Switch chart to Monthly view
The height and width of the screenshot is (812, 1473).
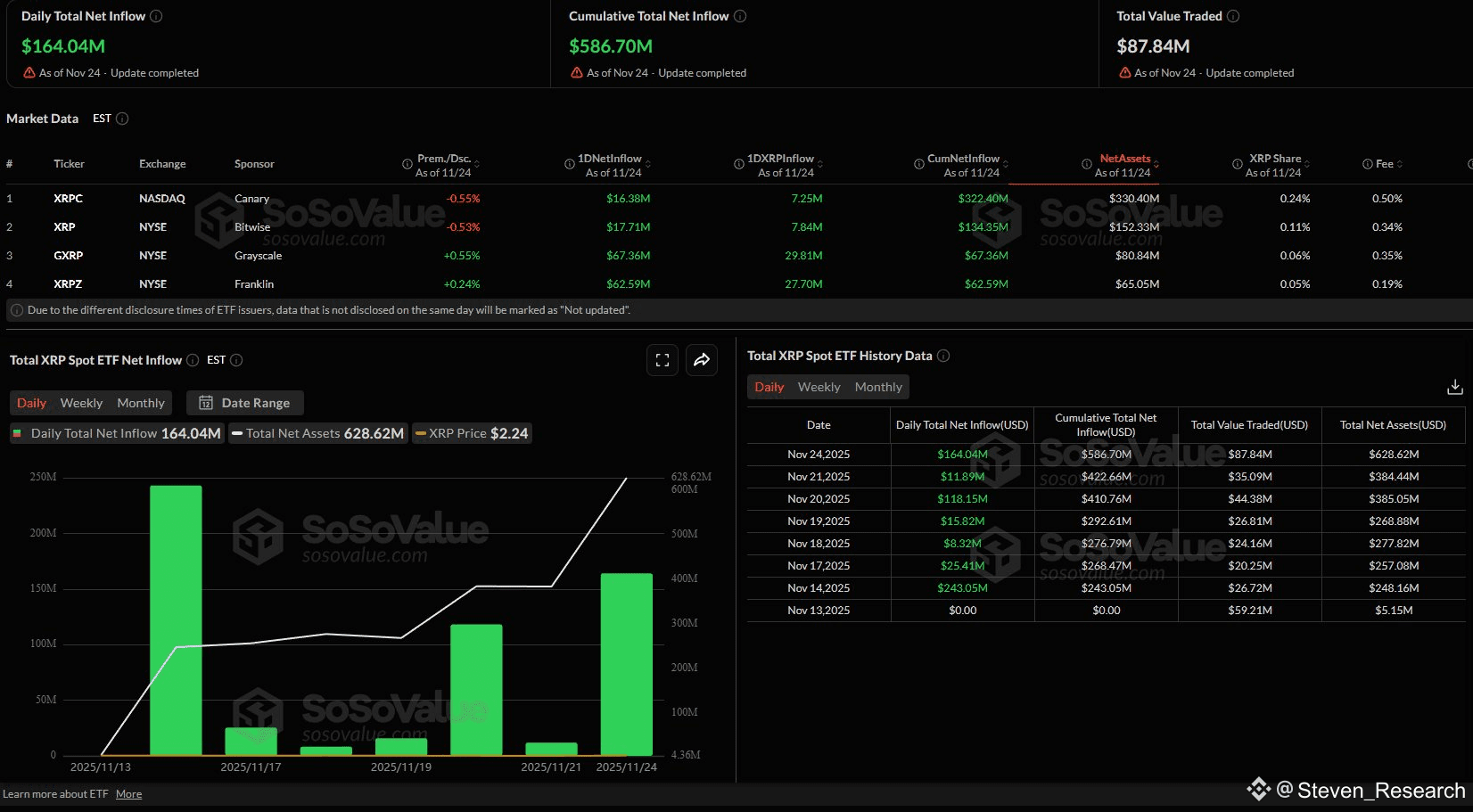pos(141,403)
